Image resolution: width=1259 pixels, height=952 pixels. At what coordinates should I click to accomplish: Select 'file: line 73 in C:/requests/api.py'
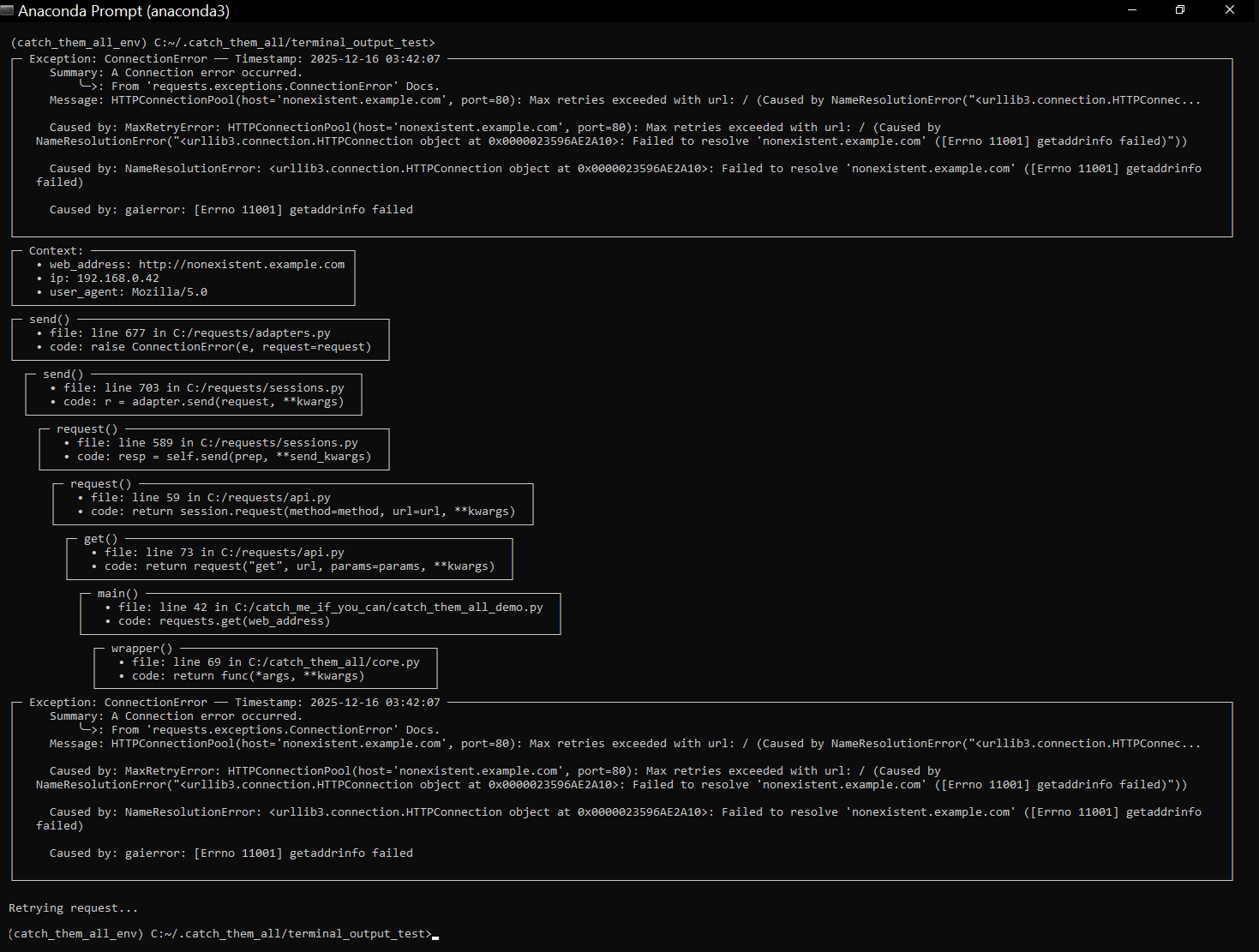tap(219, 553)
